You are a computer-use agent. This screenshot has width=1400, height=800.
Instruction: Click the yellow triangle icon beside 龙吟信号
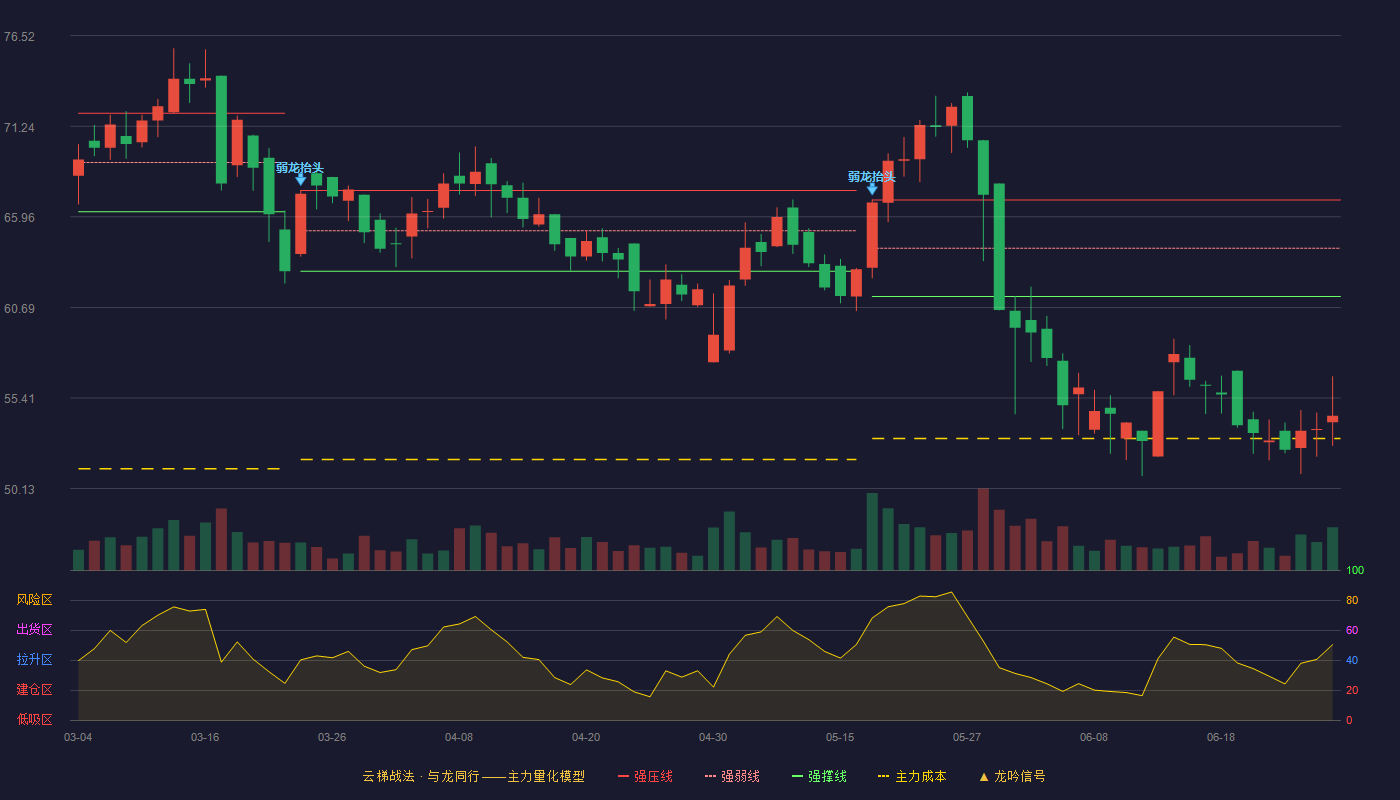coord(984,776)
